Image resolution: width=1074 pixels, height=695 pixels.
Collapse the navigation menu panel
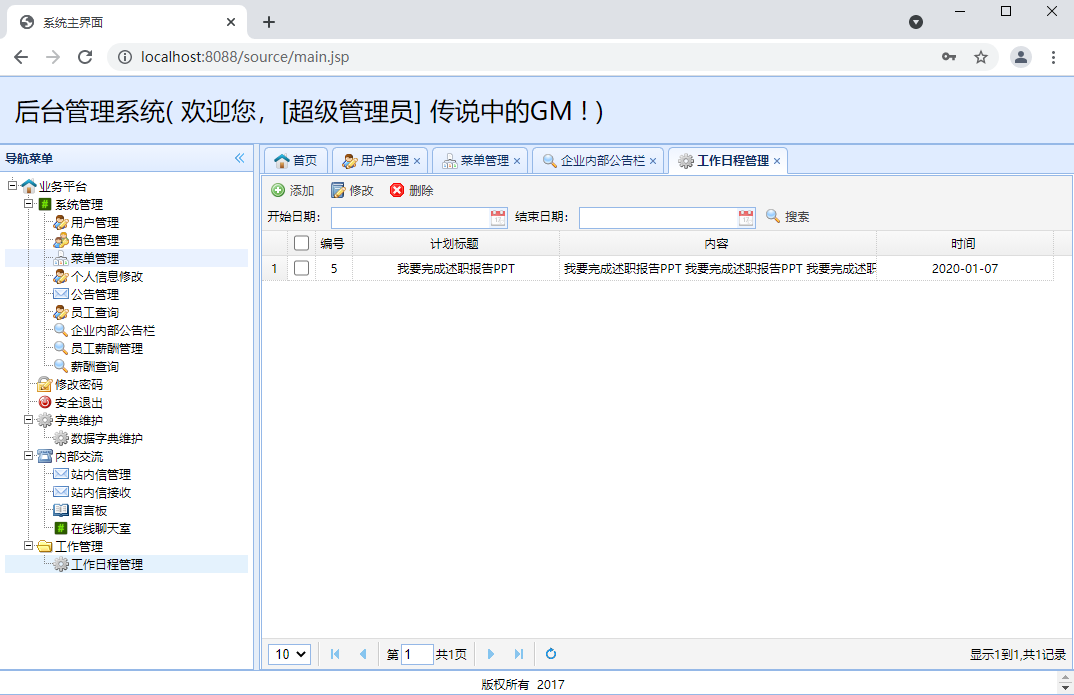(239, 158)
